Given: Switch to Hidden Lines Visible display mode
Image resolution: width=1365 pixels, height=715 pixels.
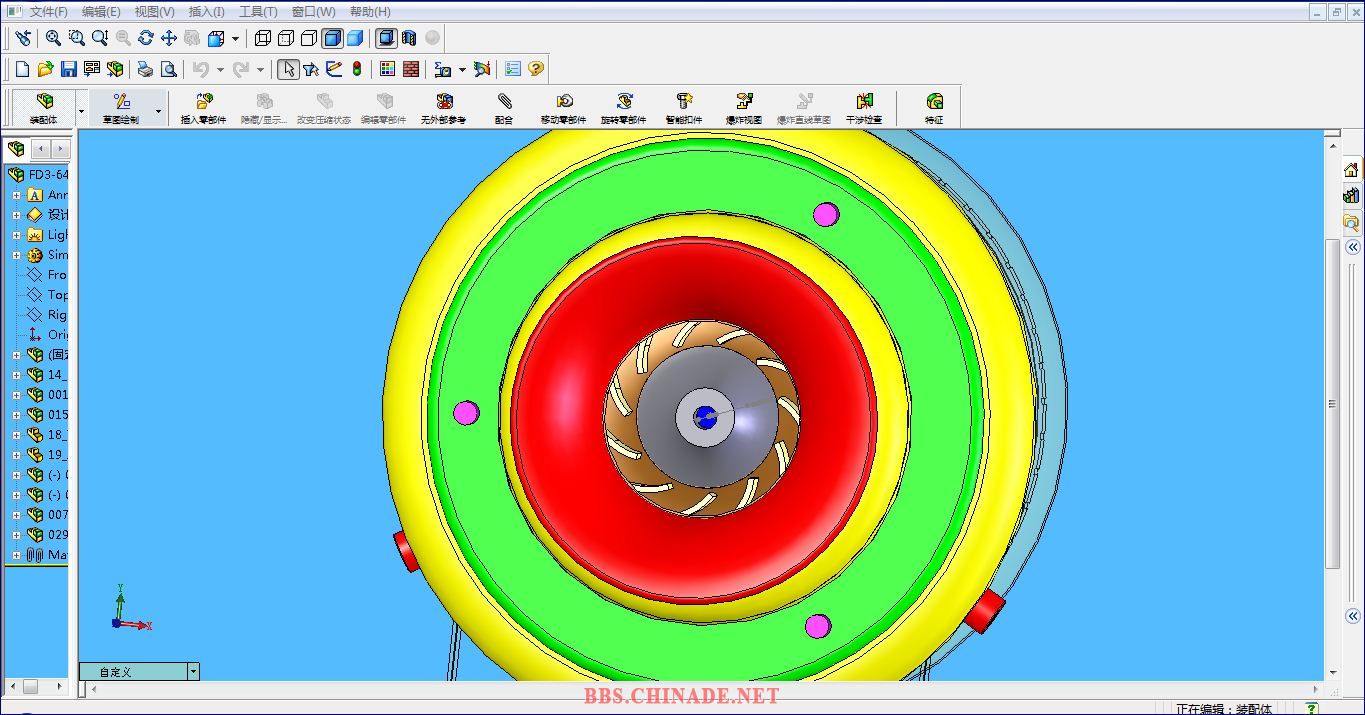Looking at the screenshot, I should click(286, 38).
